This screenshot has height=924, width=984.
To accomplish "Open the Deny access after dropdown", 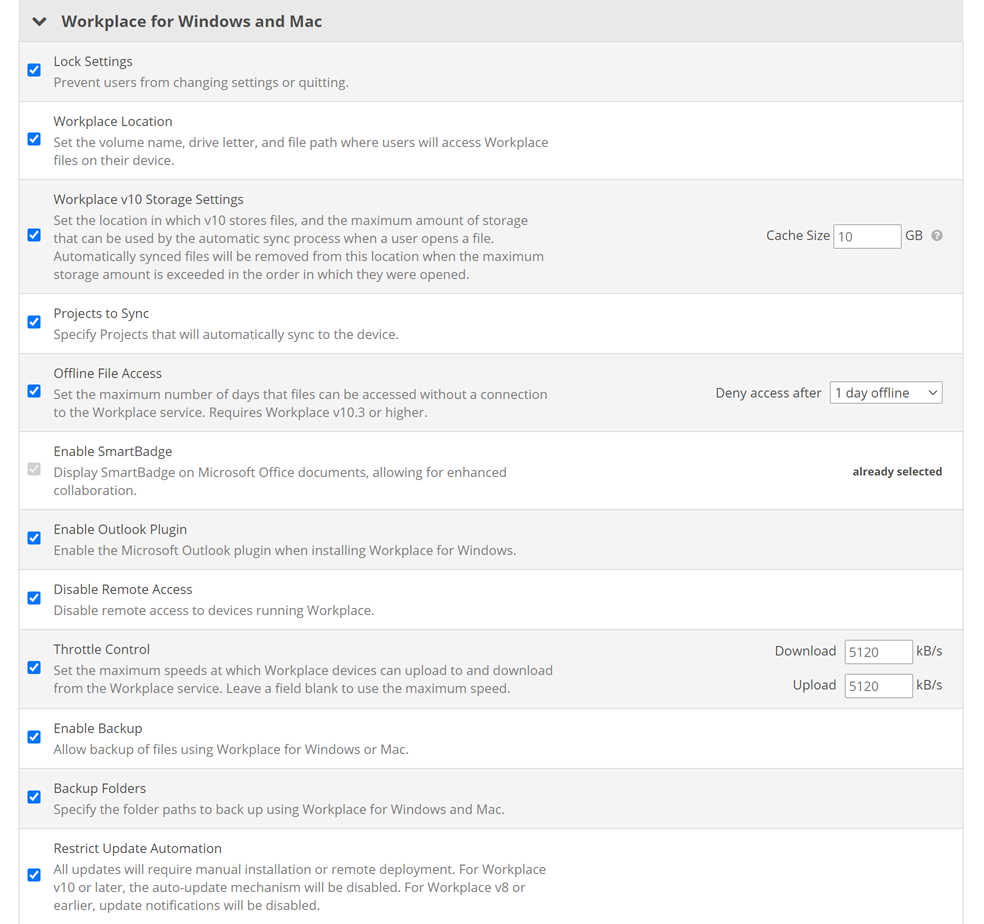I will point(885,393).
